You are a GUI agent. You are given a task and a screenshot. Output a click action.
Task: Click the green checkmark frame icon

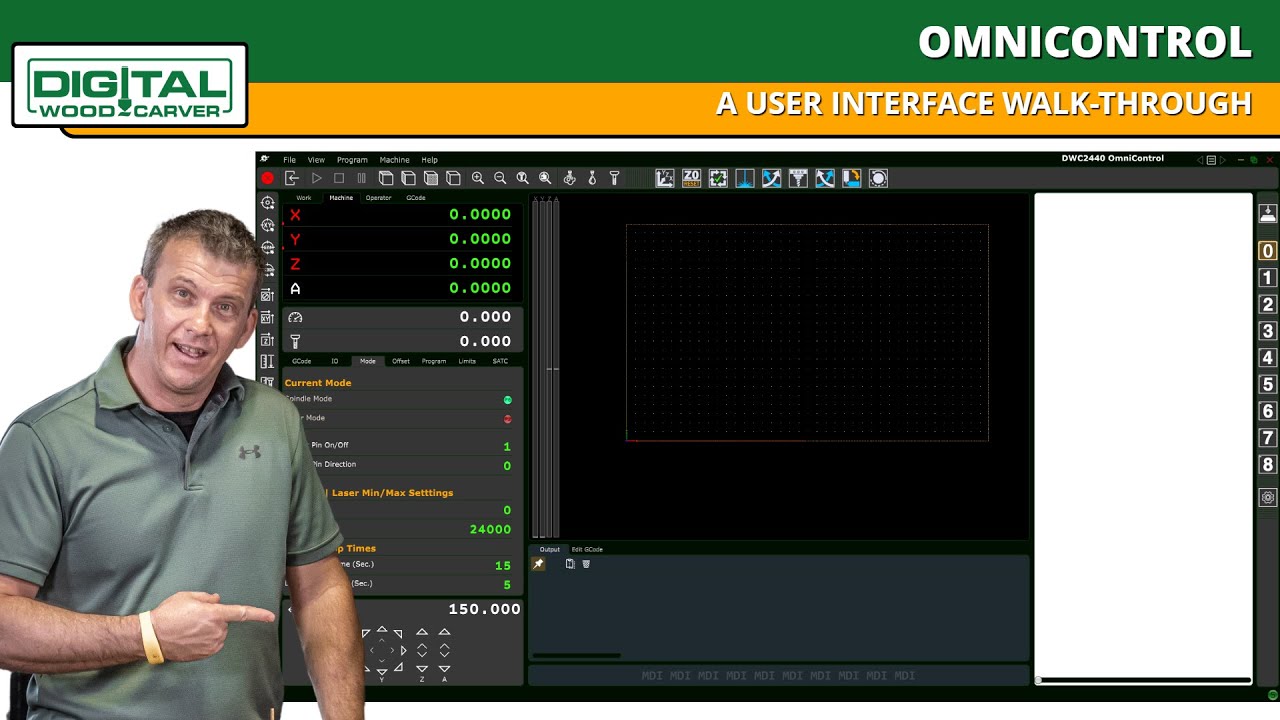[x=718, y=178]
